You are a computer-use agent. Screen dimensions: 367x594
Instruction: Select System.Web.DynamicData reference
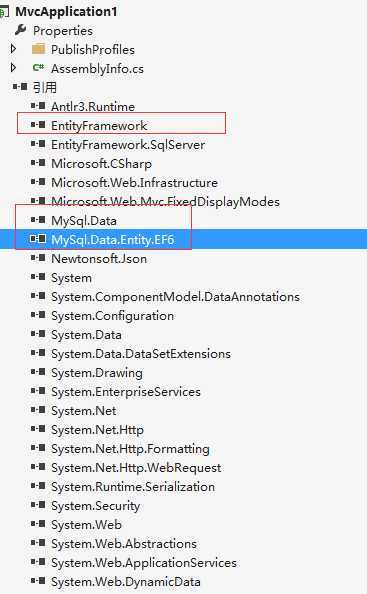[126, 581]
